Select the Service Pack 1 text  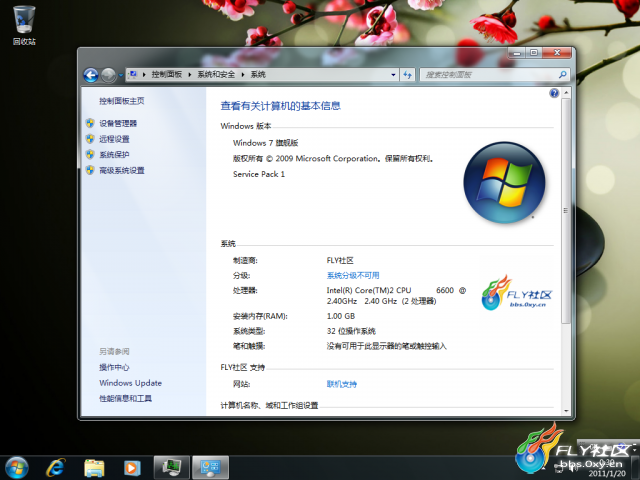tap(259, 174)
